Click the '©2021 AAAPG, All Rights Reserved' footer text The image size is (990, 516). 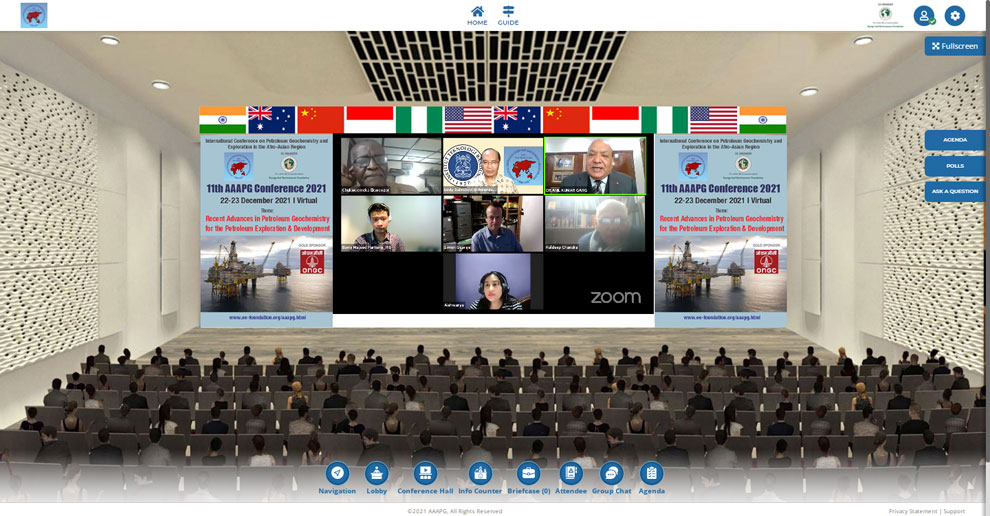tap(455, 511)
